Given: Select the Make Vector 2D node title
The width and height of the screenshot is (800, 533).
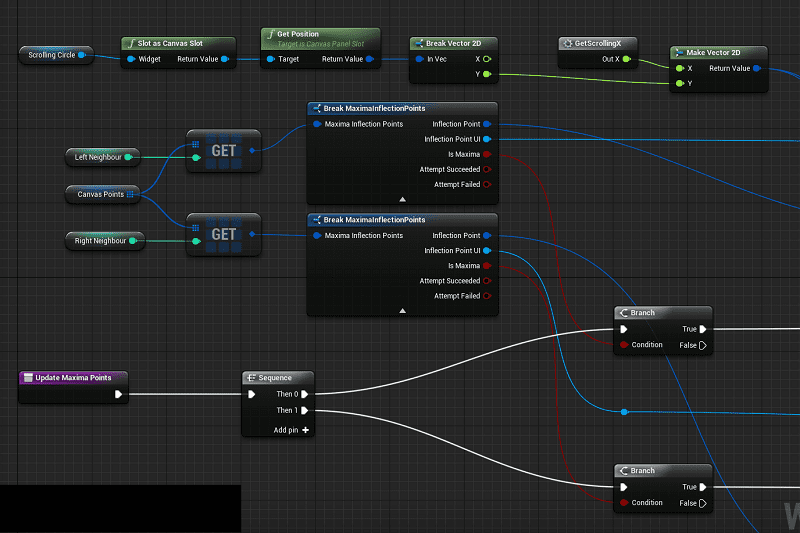Looking at the screenshot, I should [x=713, y=53].
